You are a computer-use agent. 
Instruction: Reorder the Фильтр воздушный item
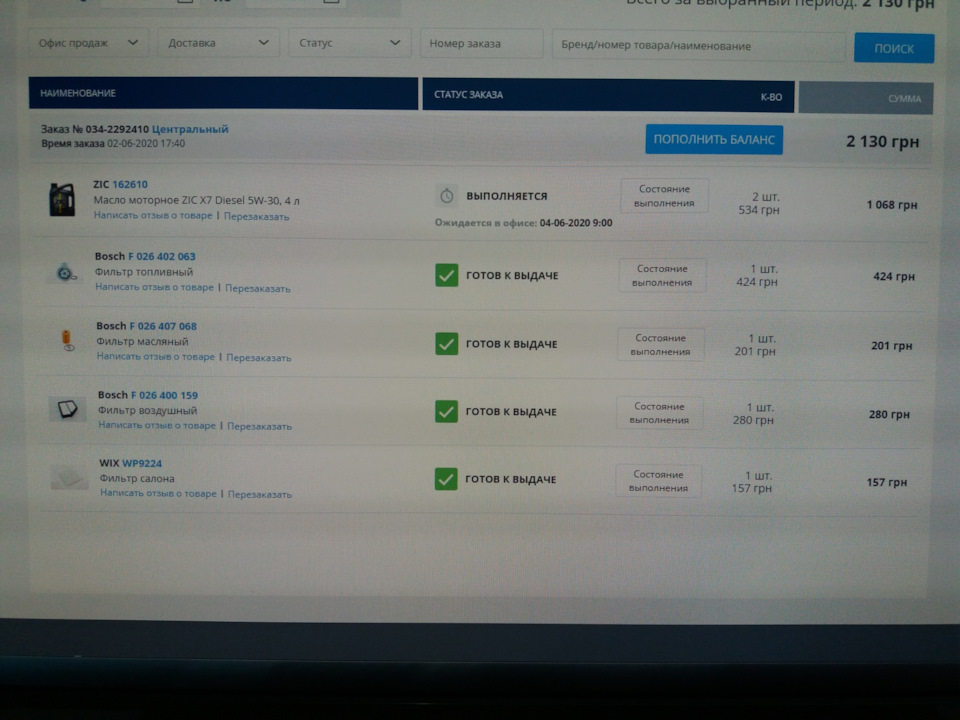click(x=259, y=426)
